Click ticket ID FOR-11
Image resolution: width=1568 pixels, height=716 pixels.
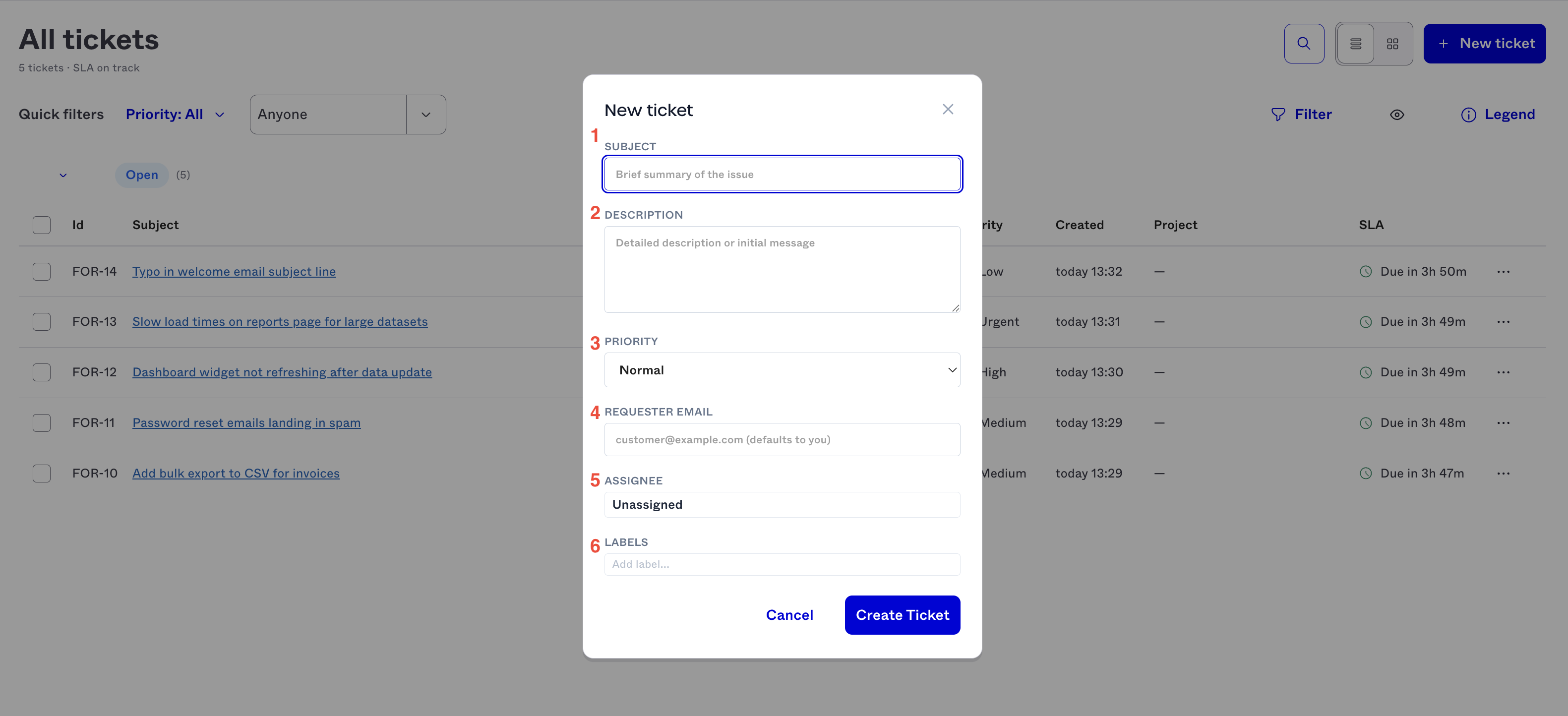point(93,422)
